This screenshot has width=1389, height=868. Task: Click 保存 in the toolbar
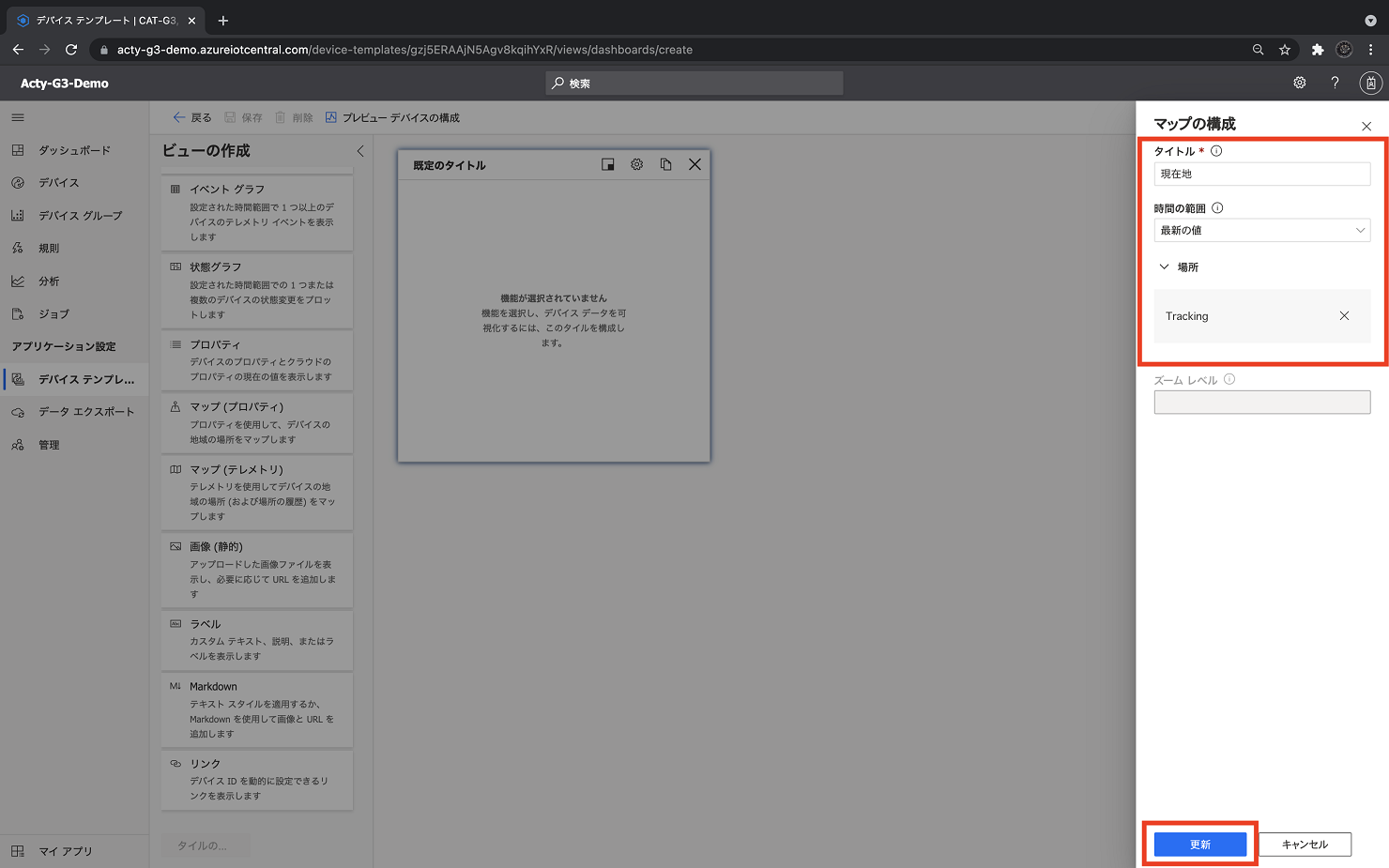pos(243,118)
